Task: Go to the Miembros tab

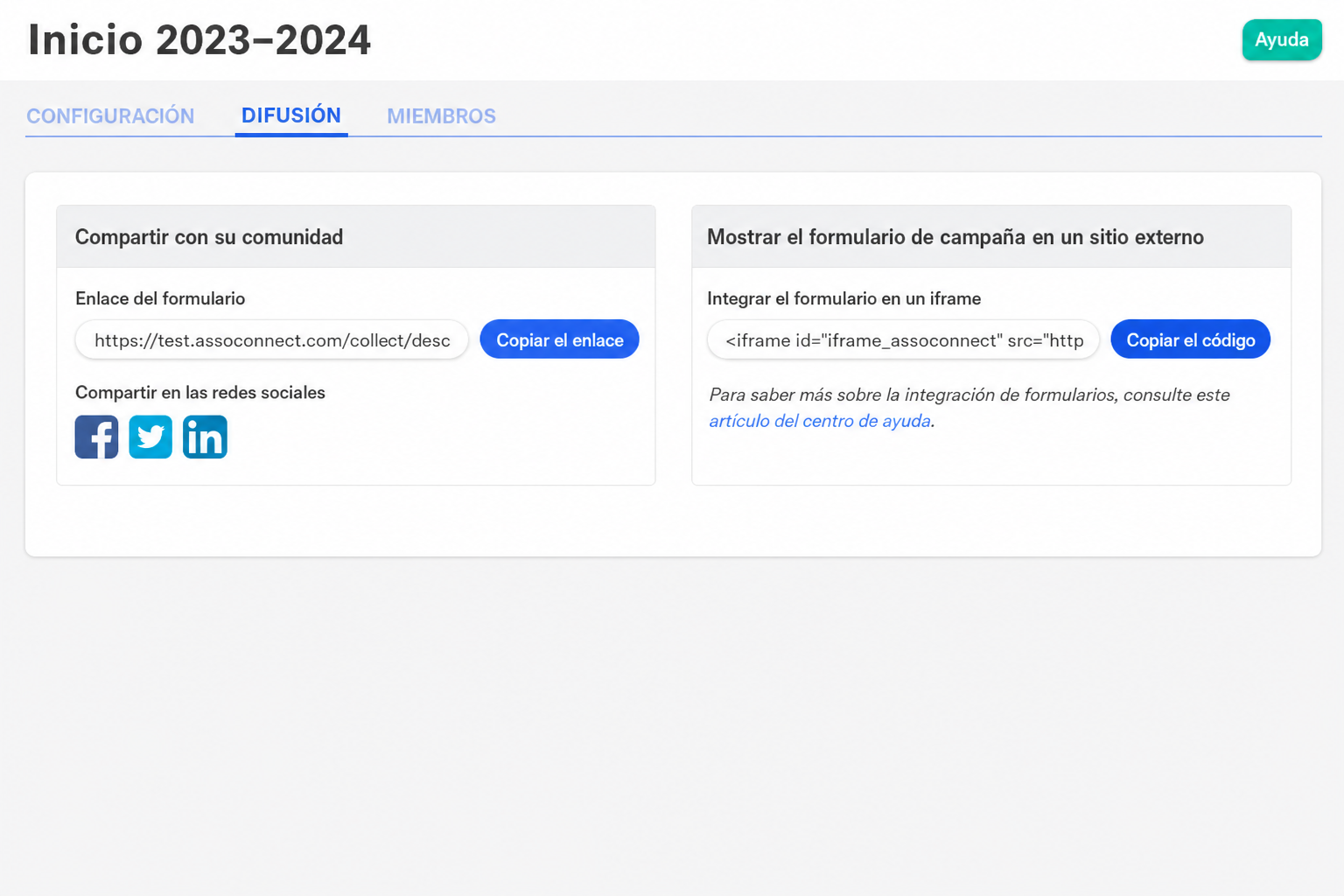Action: (x=441, y=116)
